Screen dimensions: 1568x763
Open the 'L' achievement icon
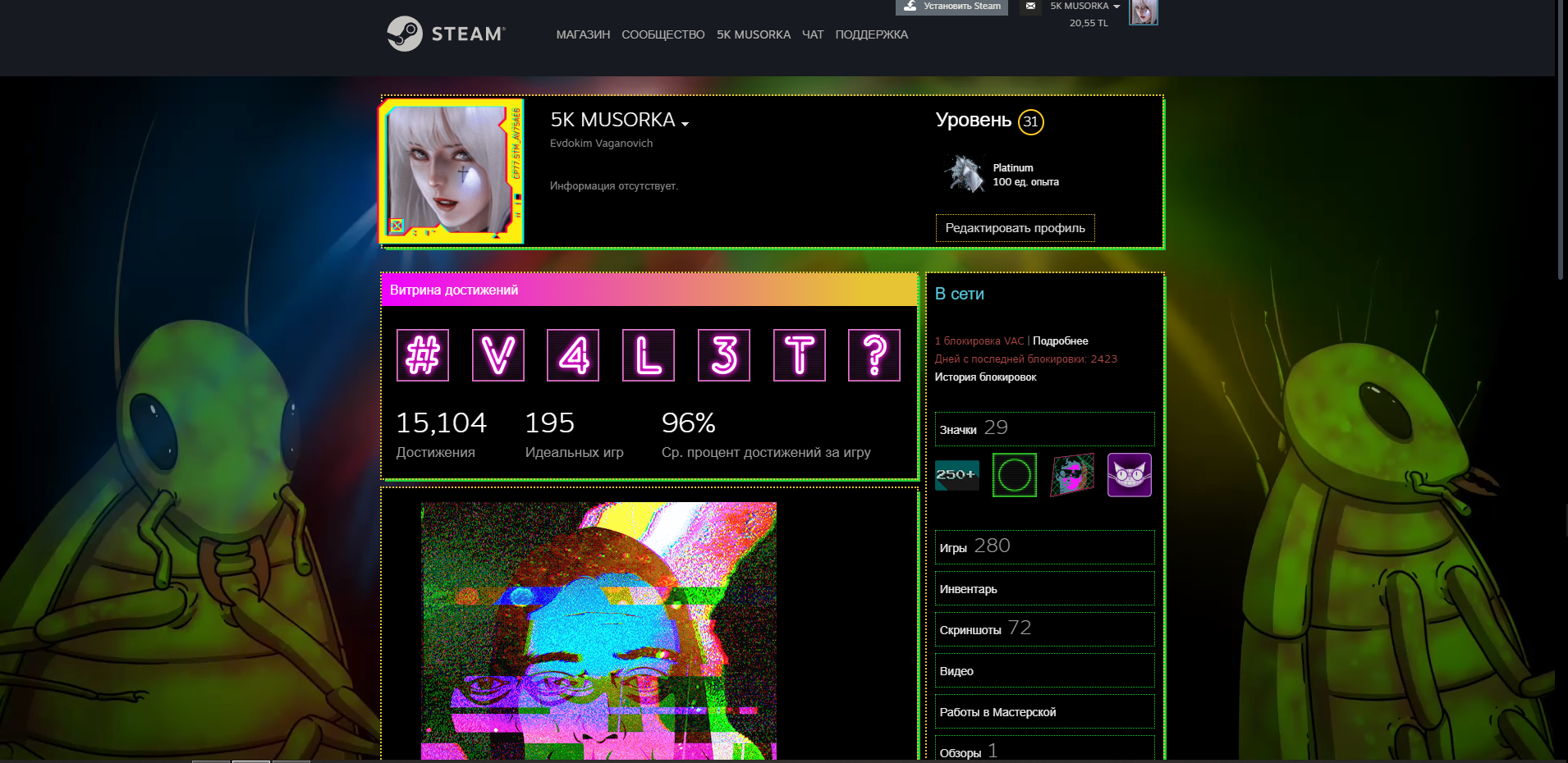coord(649,355)
